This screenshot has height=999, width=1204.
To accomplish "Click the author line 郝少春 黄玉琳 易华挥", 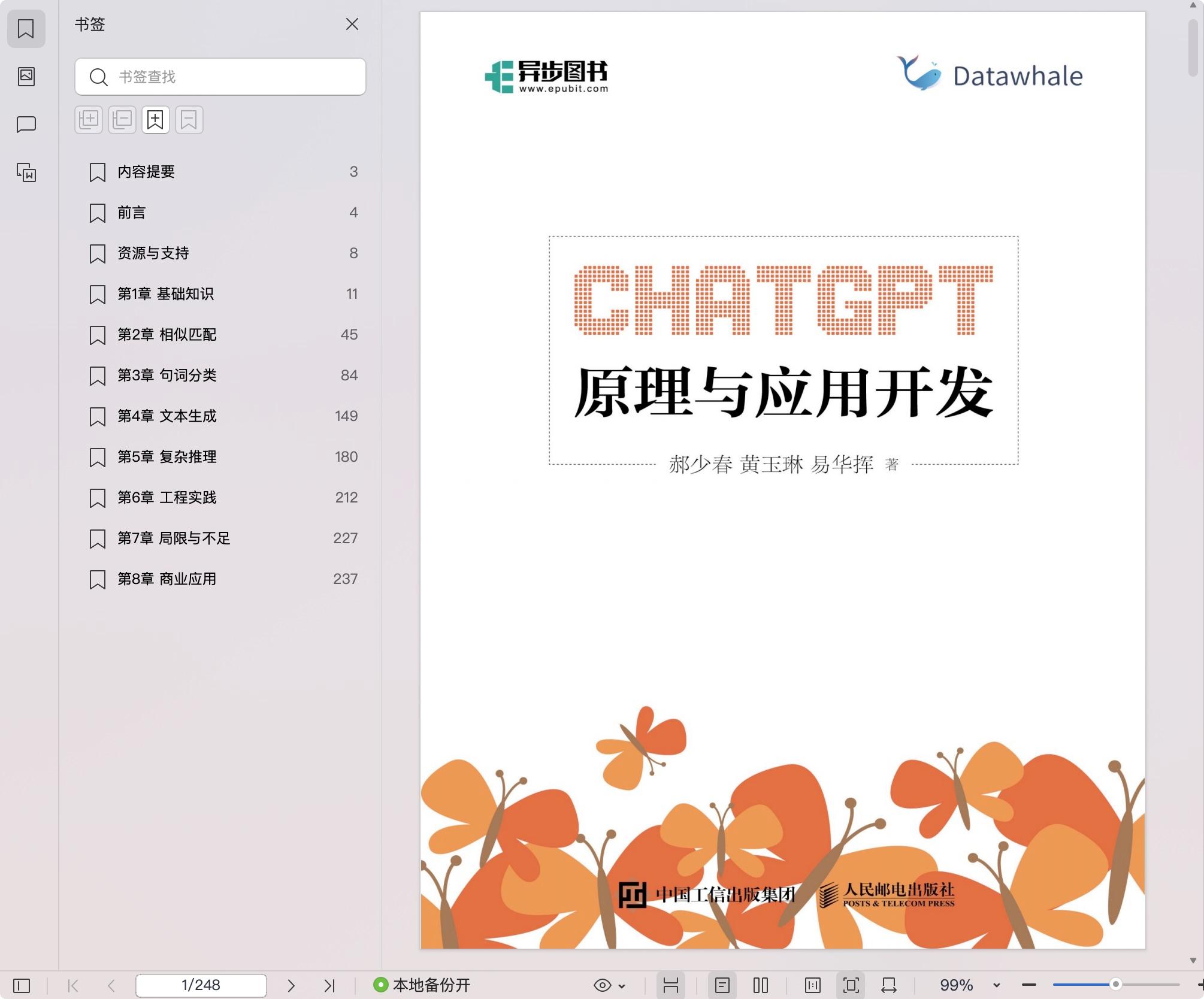I will point(771,464).
